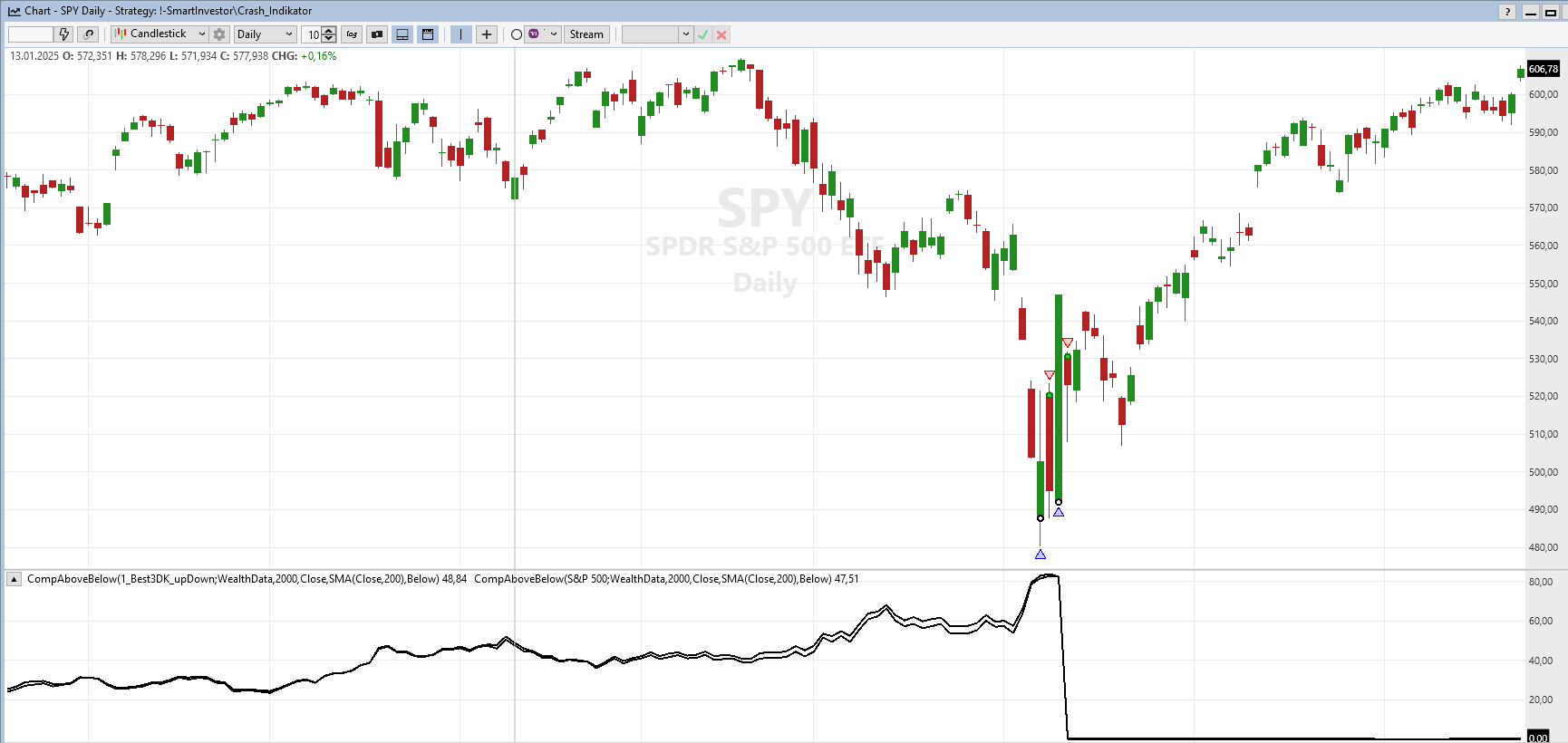This screenshot has width=1568, height=743.
Task: Click the purple round icon in toolbar
Action: click(x=534, y=34)
